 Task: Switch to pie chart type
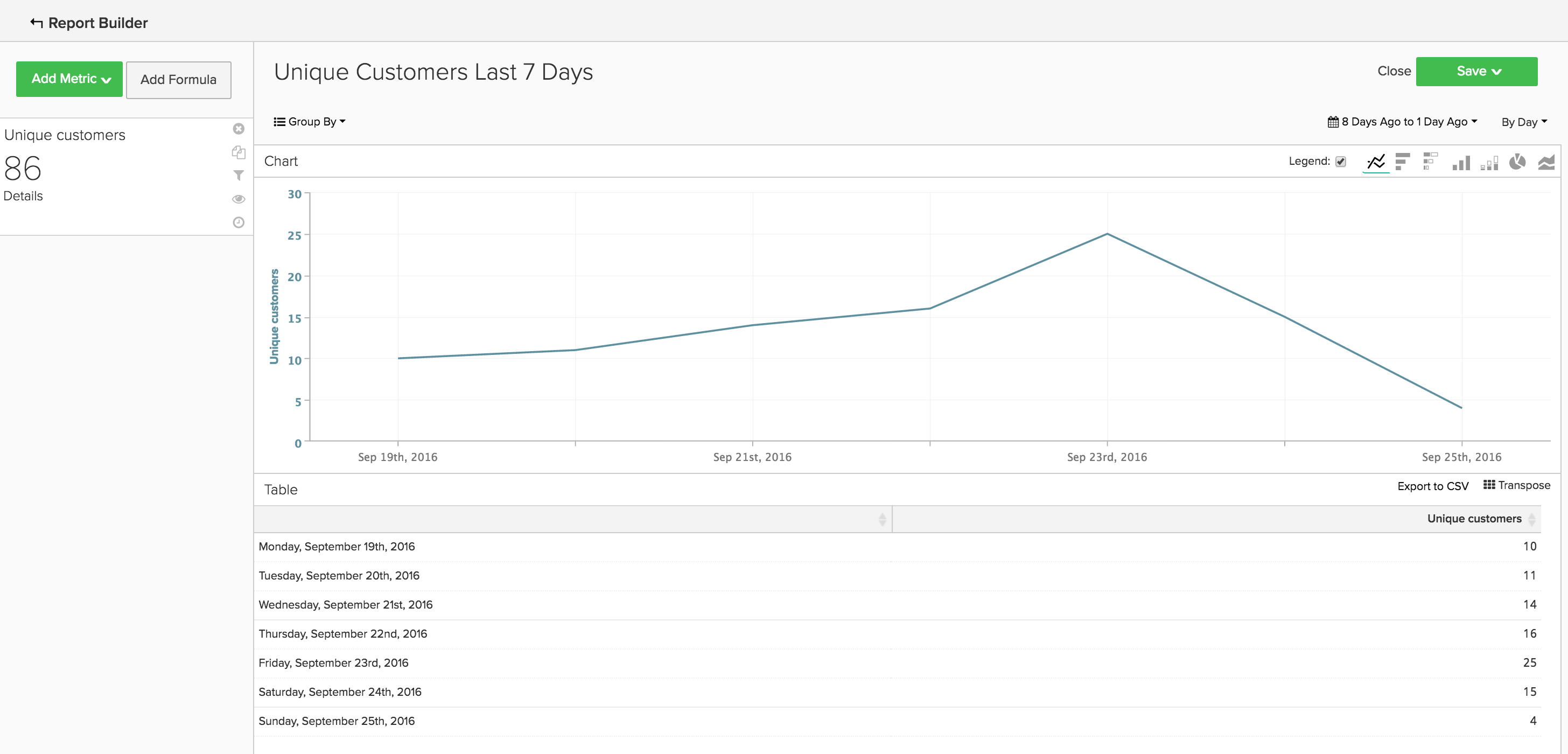pyautogui.click(x=1517, y=162)
